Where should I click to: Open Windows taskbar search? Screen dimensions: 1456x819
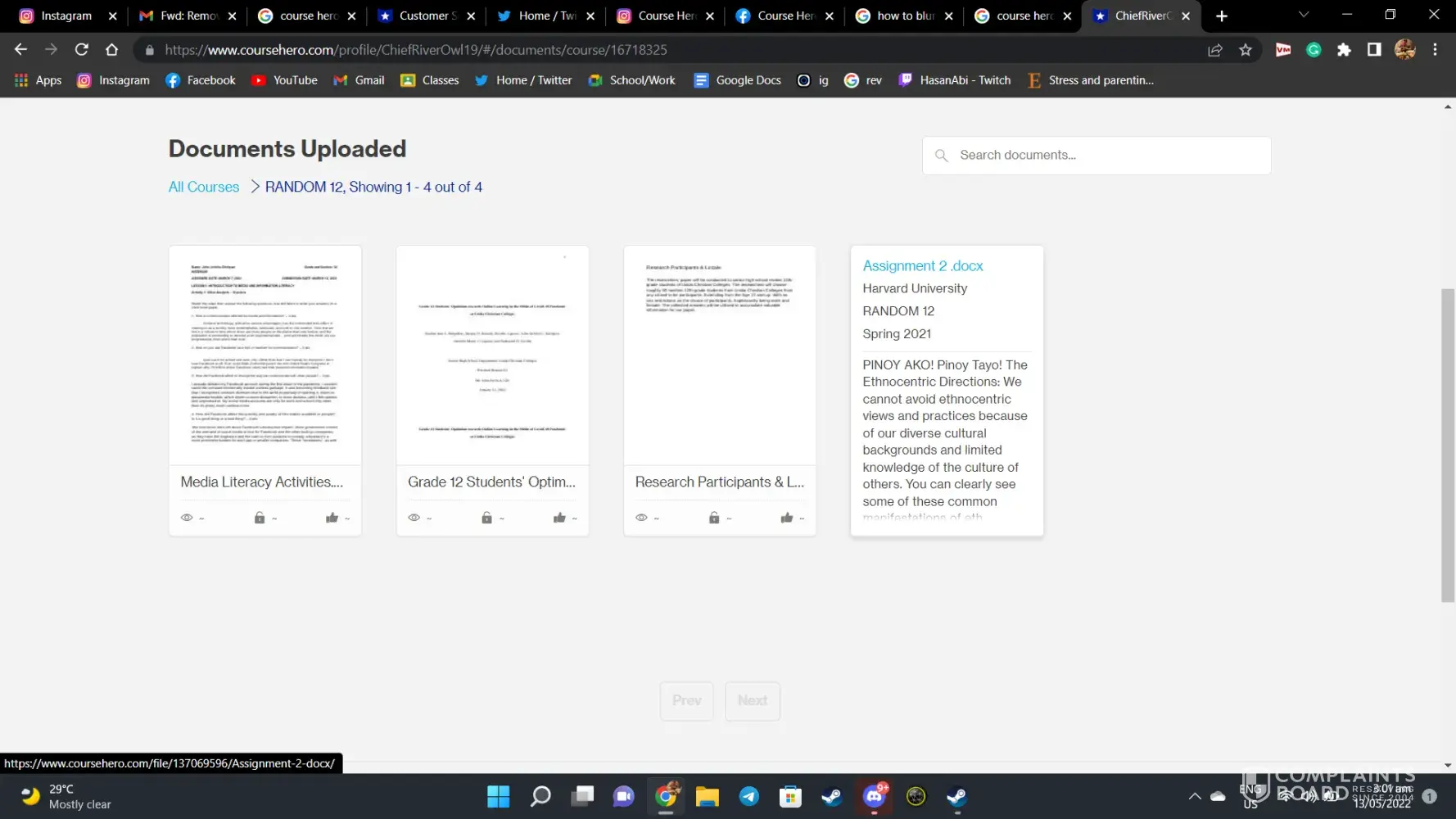coord(540,796)
